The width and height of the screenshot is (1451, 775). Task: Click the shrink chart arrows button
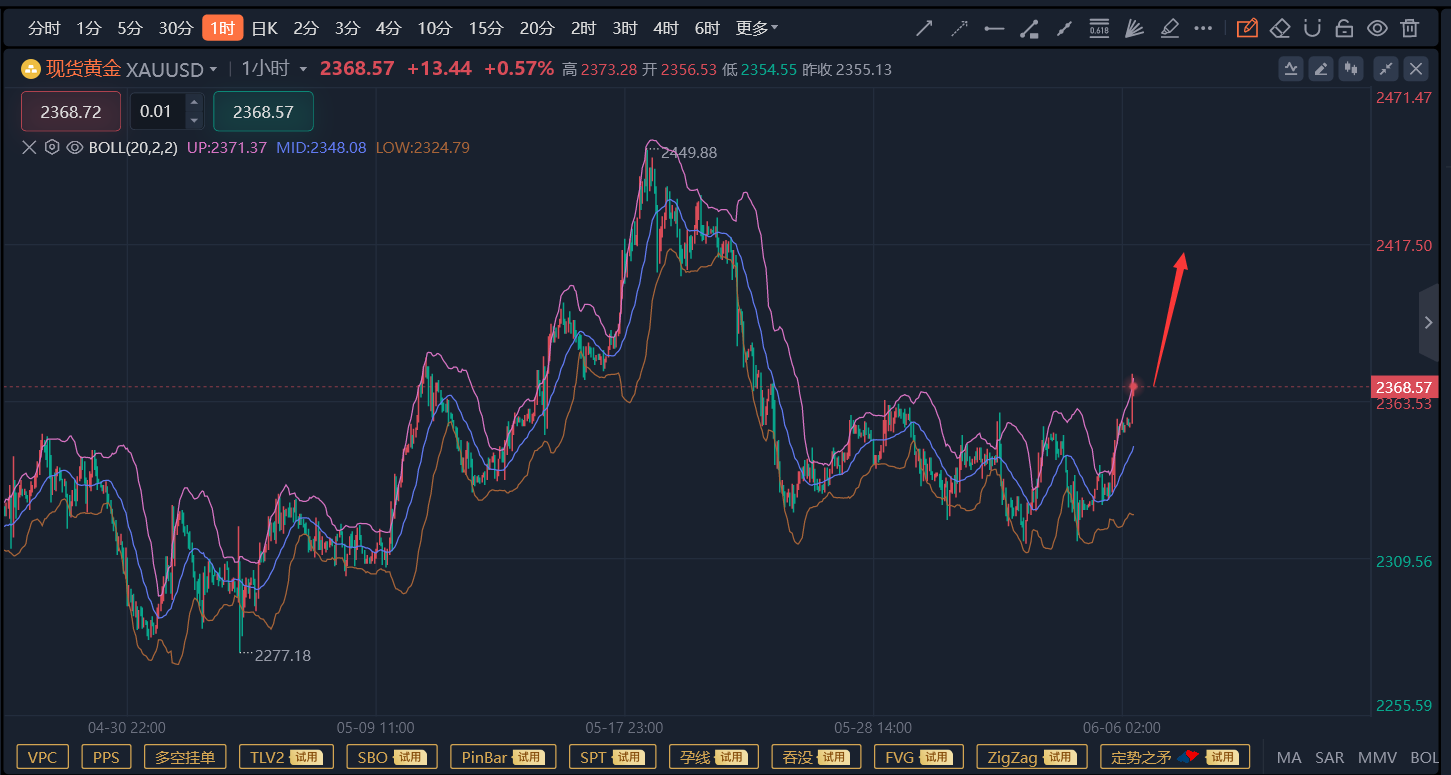click(1386, 69)
